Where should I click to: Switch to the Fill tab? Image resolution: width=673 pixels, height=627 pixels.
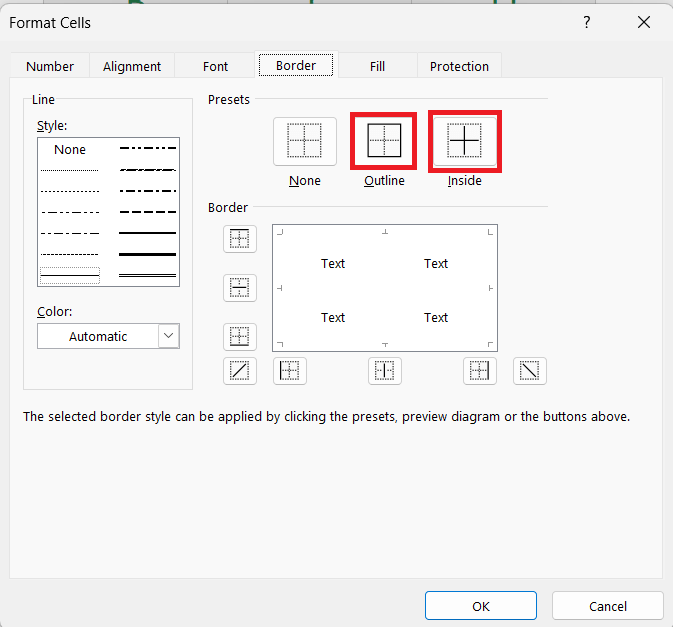click(x=377, y=67)
